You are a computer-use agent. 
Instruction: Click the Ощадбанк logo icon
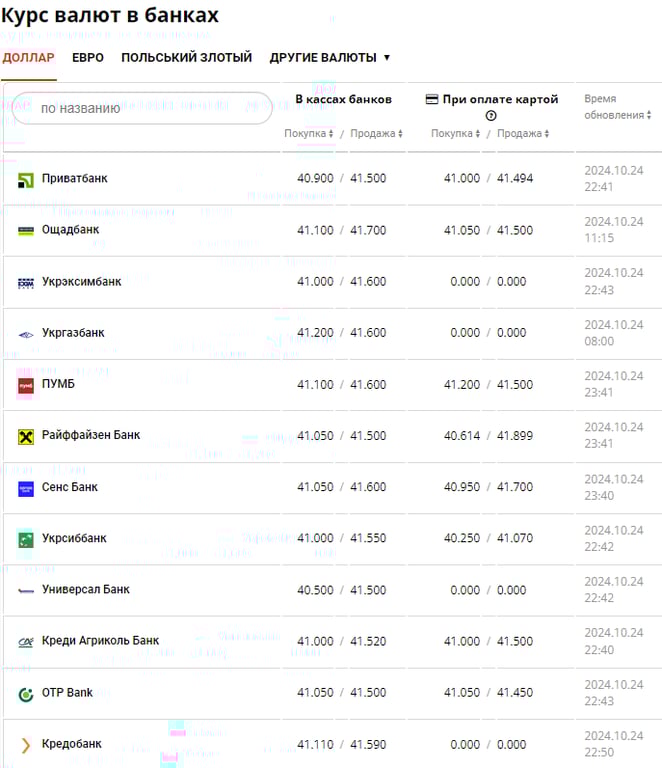point(26,230)
